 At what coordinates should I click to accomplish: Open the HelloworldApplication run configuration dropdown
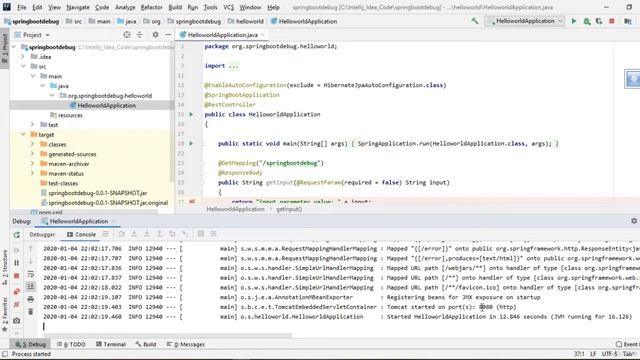525,21
